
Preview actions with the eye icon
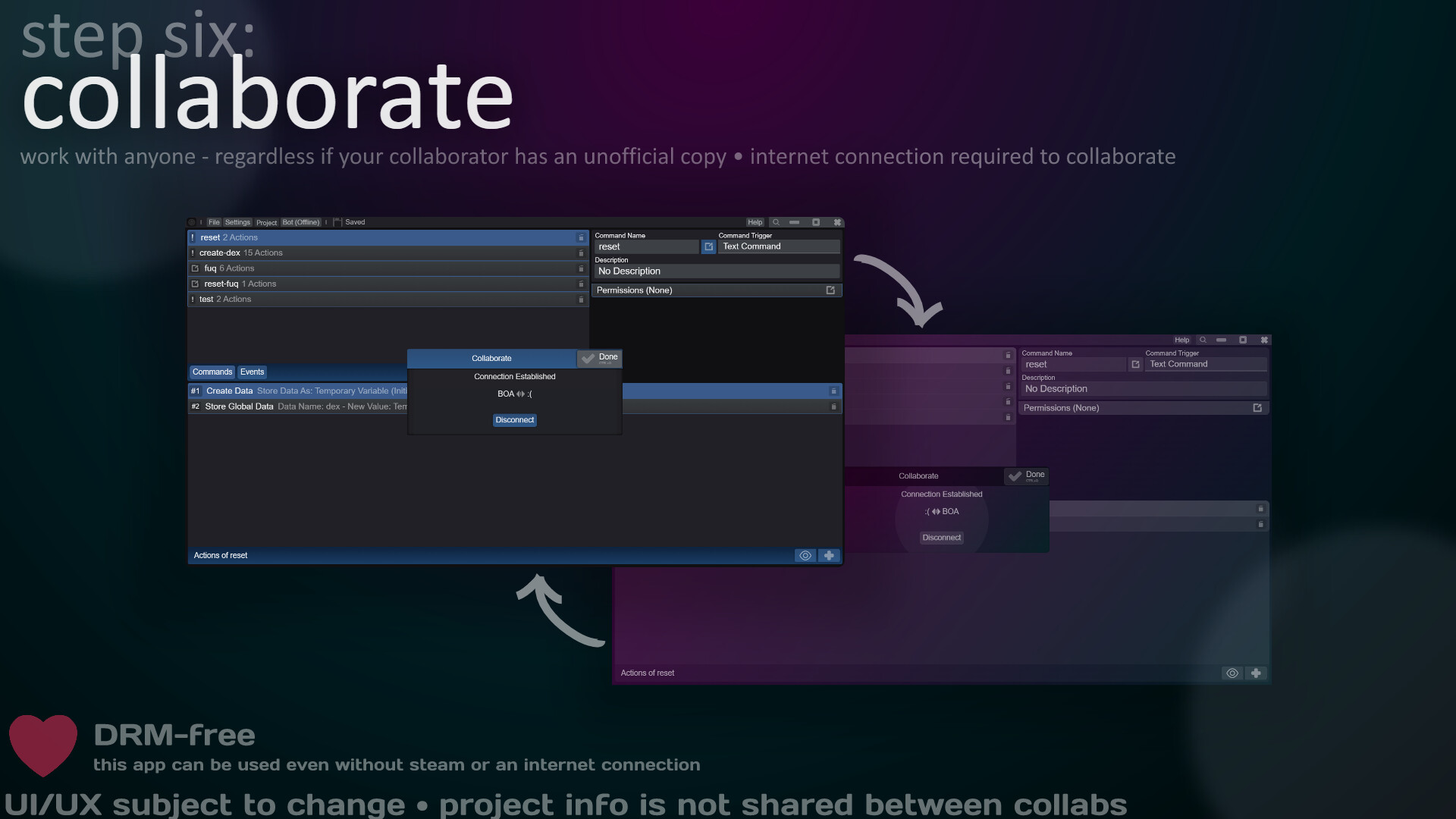[805, 555]
